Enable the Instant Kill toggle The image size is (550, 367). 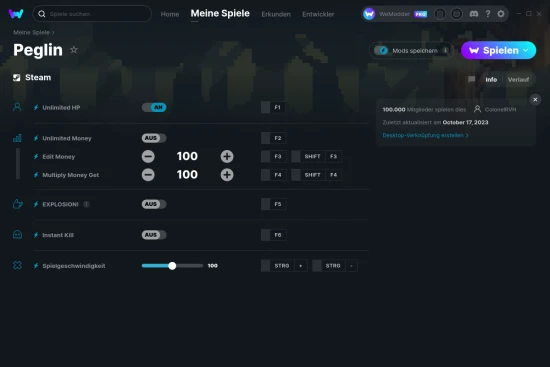coord(154,235)
